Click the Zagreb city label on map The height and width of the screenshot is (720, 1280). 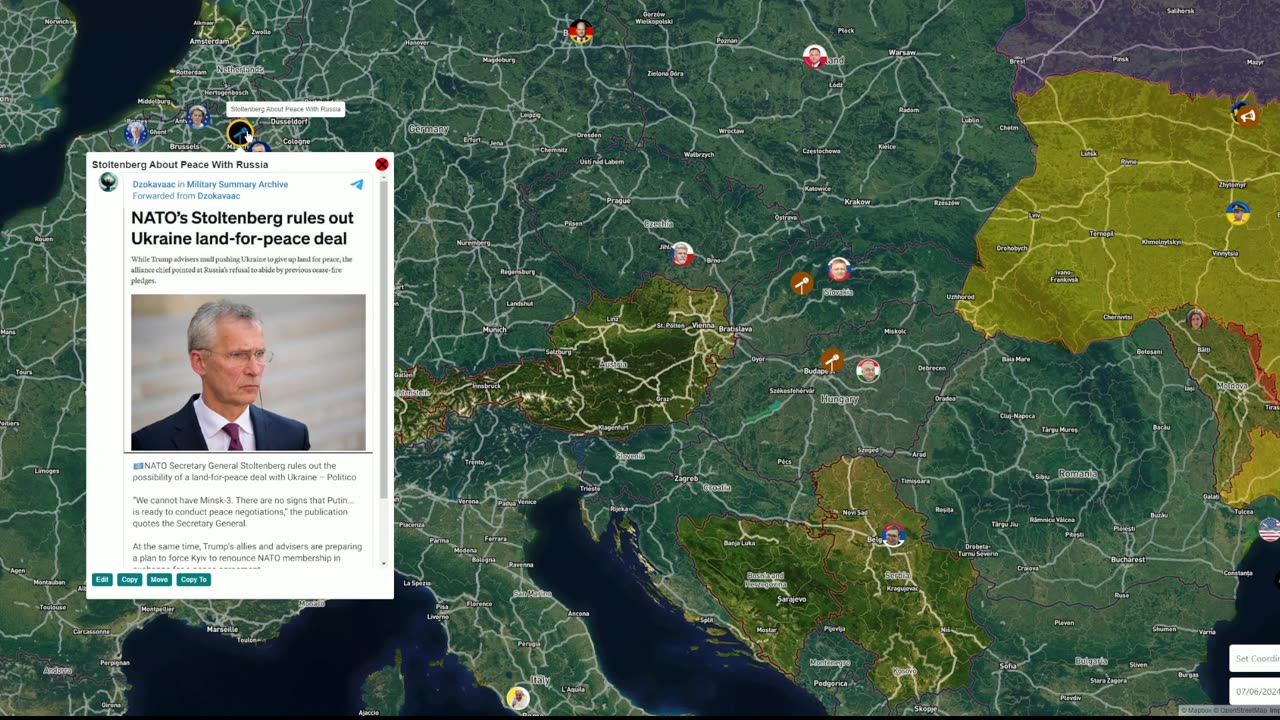click(686, 479)
